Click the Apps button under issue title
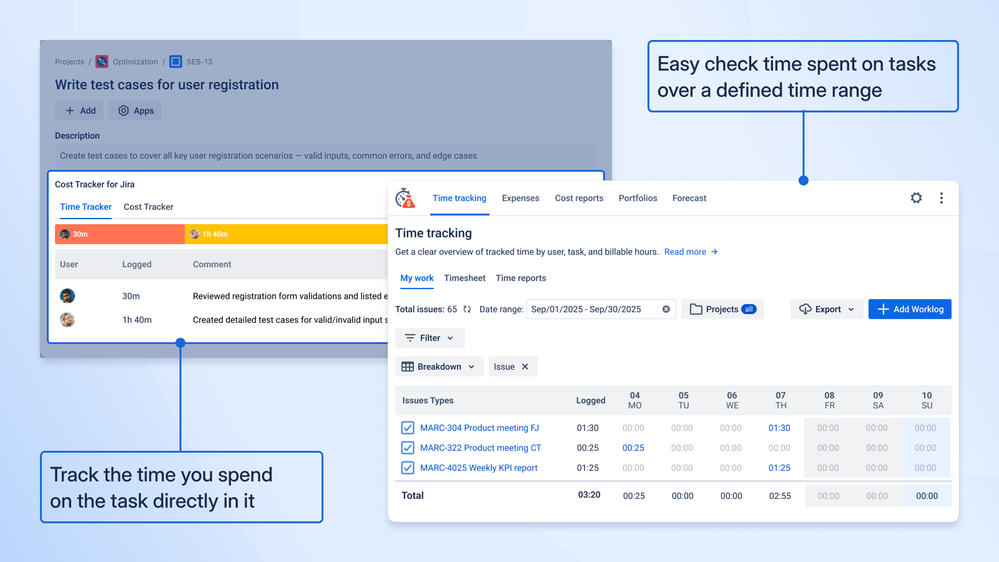 135,110
